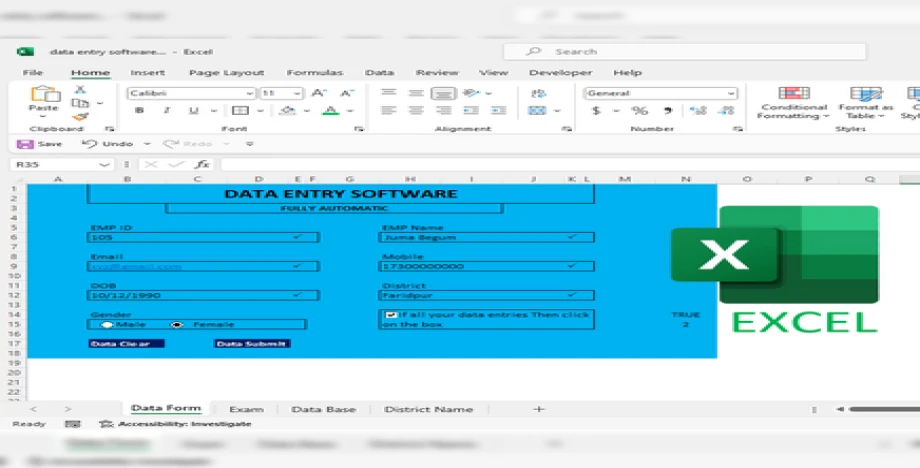Expand the General number format dropdown
The width and height of the screenshot is (920, 468).
coord(731,93)
